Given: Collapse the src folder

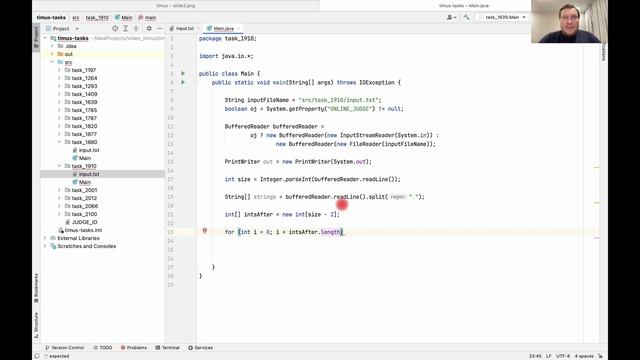Looking at the screenshot, I should (52, 62).
